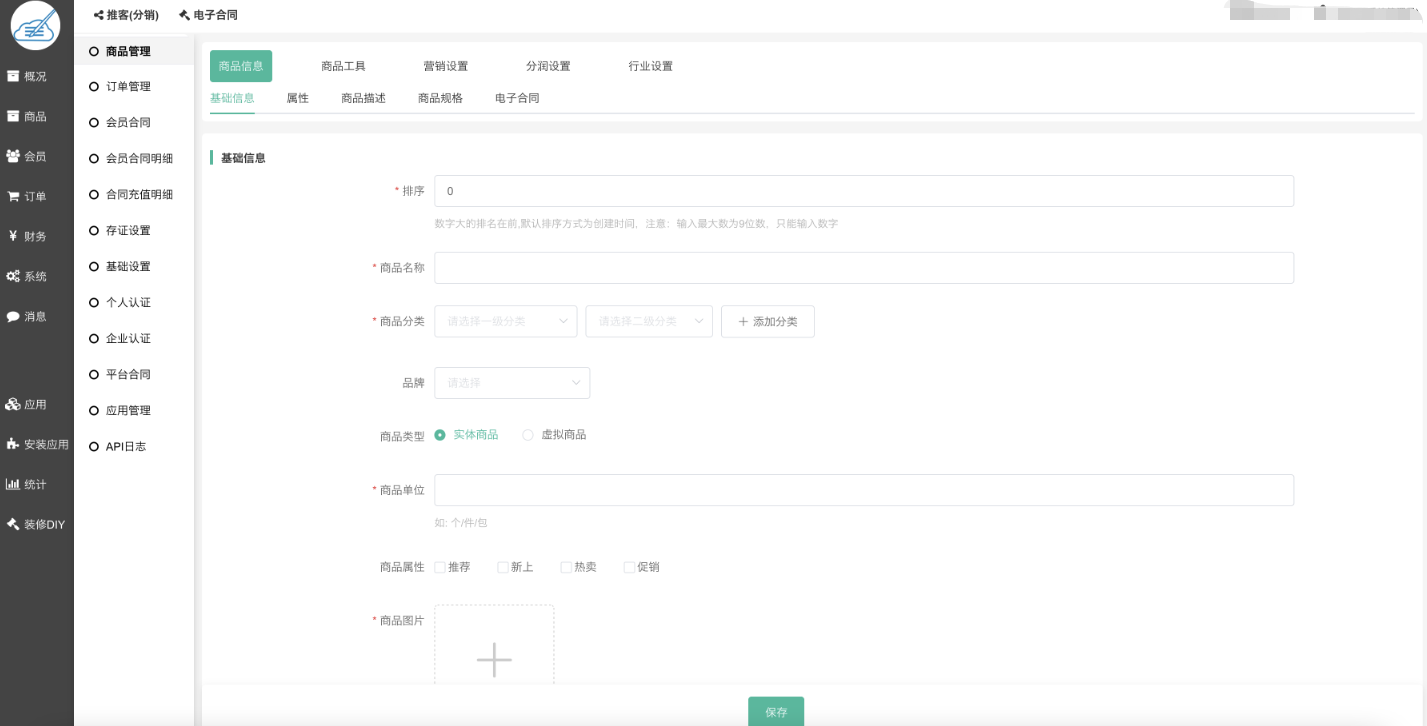Enable the 热卖 checkbox
Screen dimensions: 1427x726
pos(566,567)
